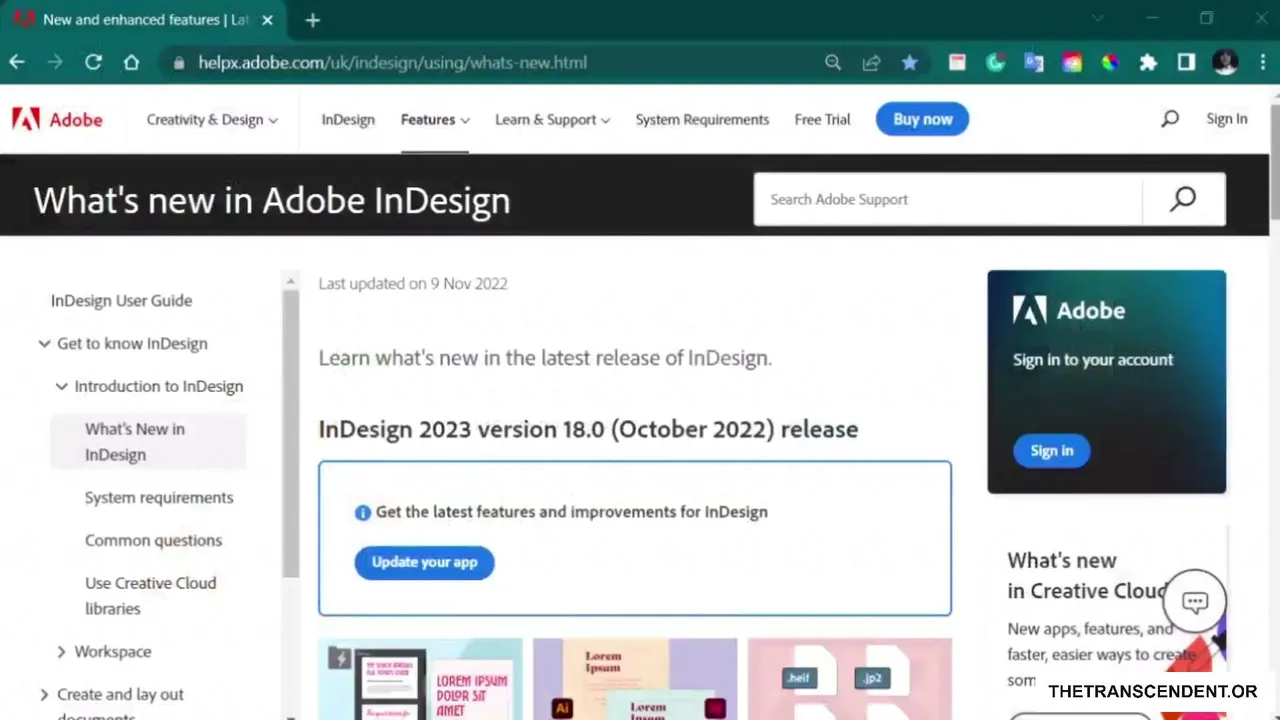
Task: Toggle the browser side panel
Action: tap(1186, 62)
